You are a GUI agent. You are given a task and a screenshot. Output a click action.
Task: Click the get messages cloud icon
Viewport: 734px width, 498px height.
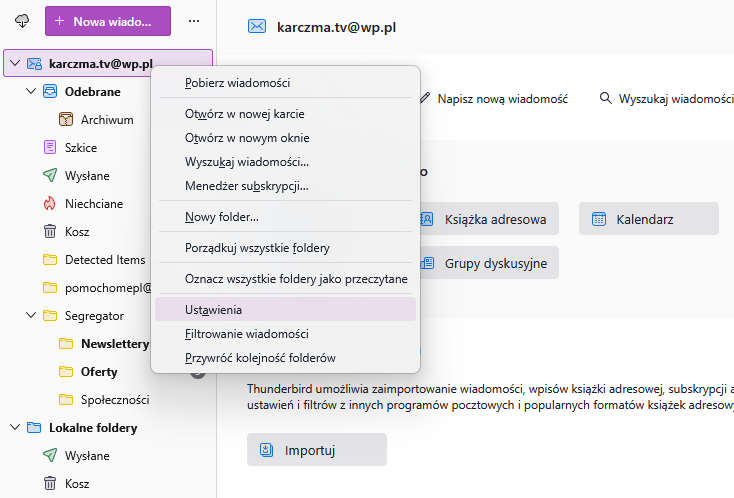pos(22,21)
